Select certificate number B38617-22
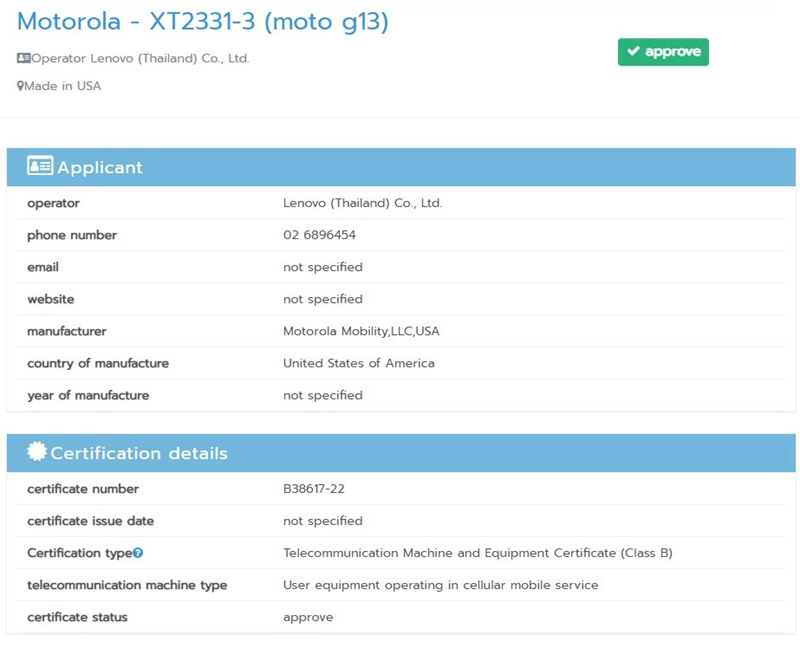The image size is (800, 648). tap(314, 489)
